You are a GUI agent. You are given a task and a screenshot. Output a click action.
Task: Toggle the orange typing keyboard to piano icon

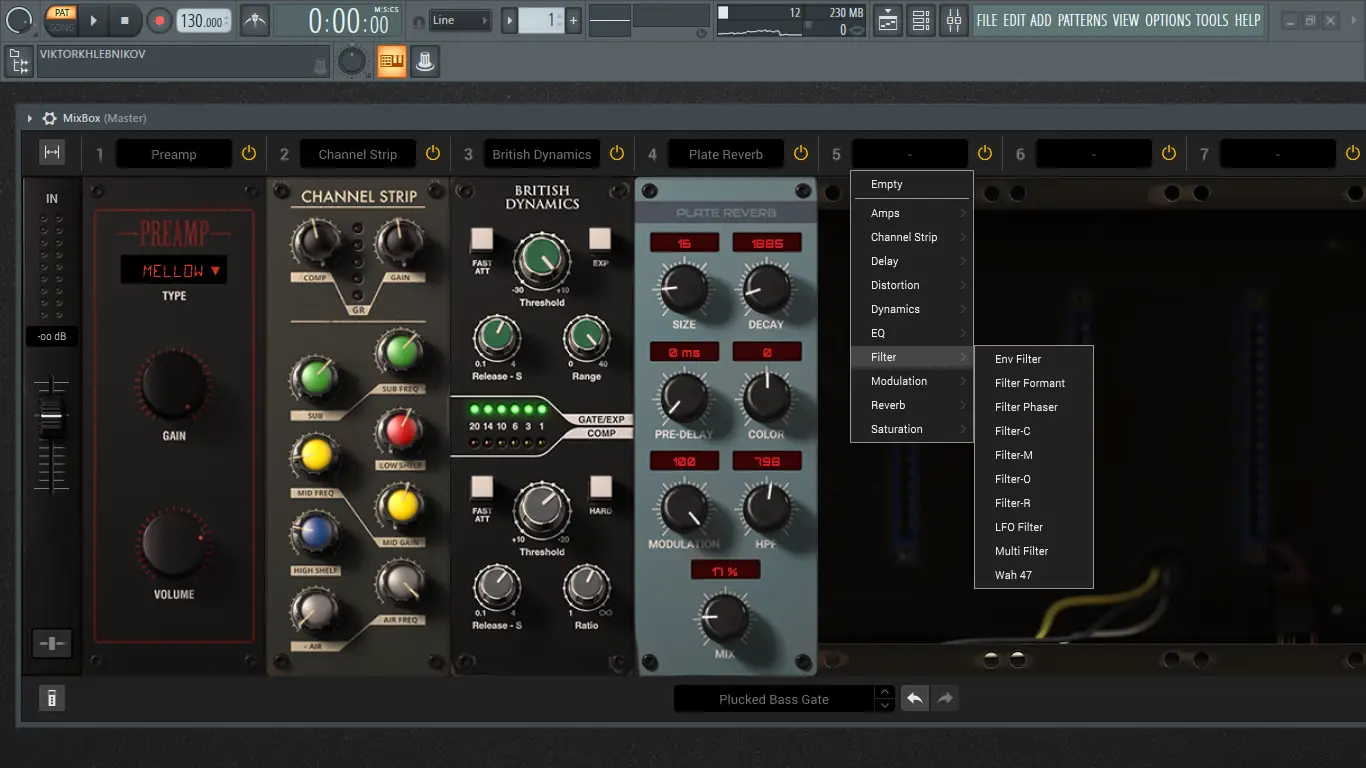pyautogui.click(x=391, y=62)
